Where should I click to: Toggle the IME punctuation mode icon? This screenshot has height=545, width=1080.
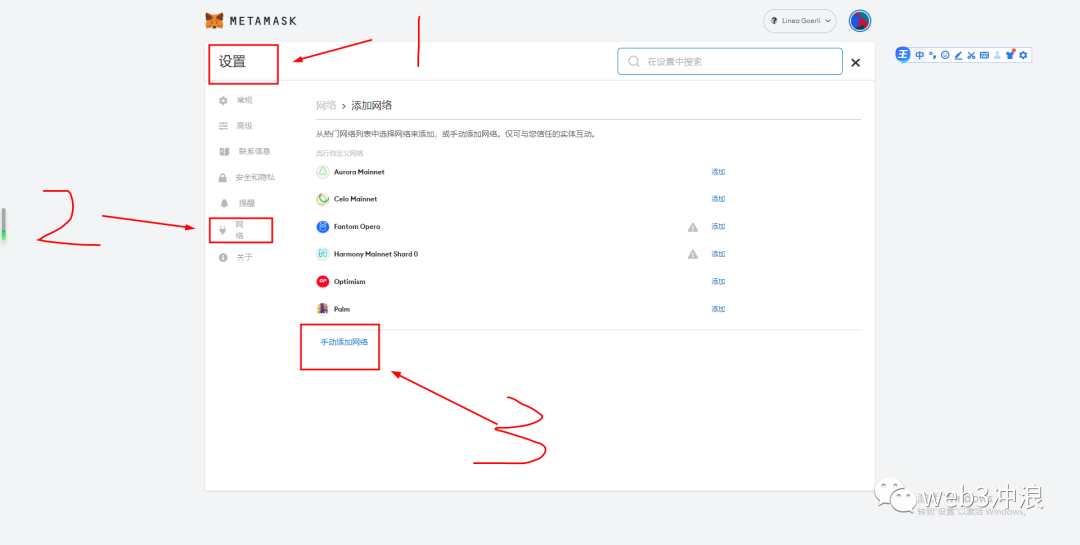click(933, 55)
